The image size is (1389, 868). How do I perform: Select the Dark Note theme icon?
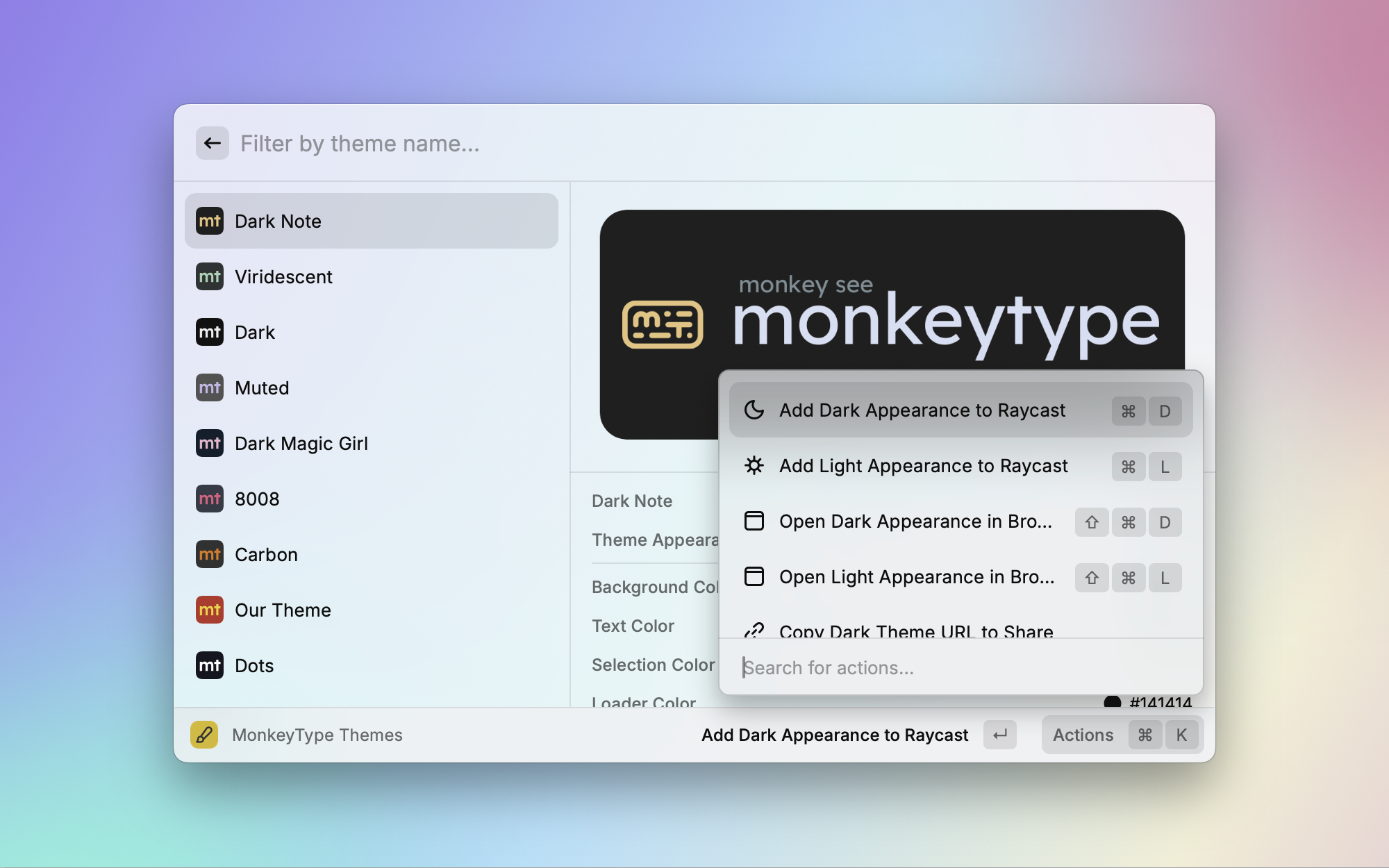click(209, 221)
